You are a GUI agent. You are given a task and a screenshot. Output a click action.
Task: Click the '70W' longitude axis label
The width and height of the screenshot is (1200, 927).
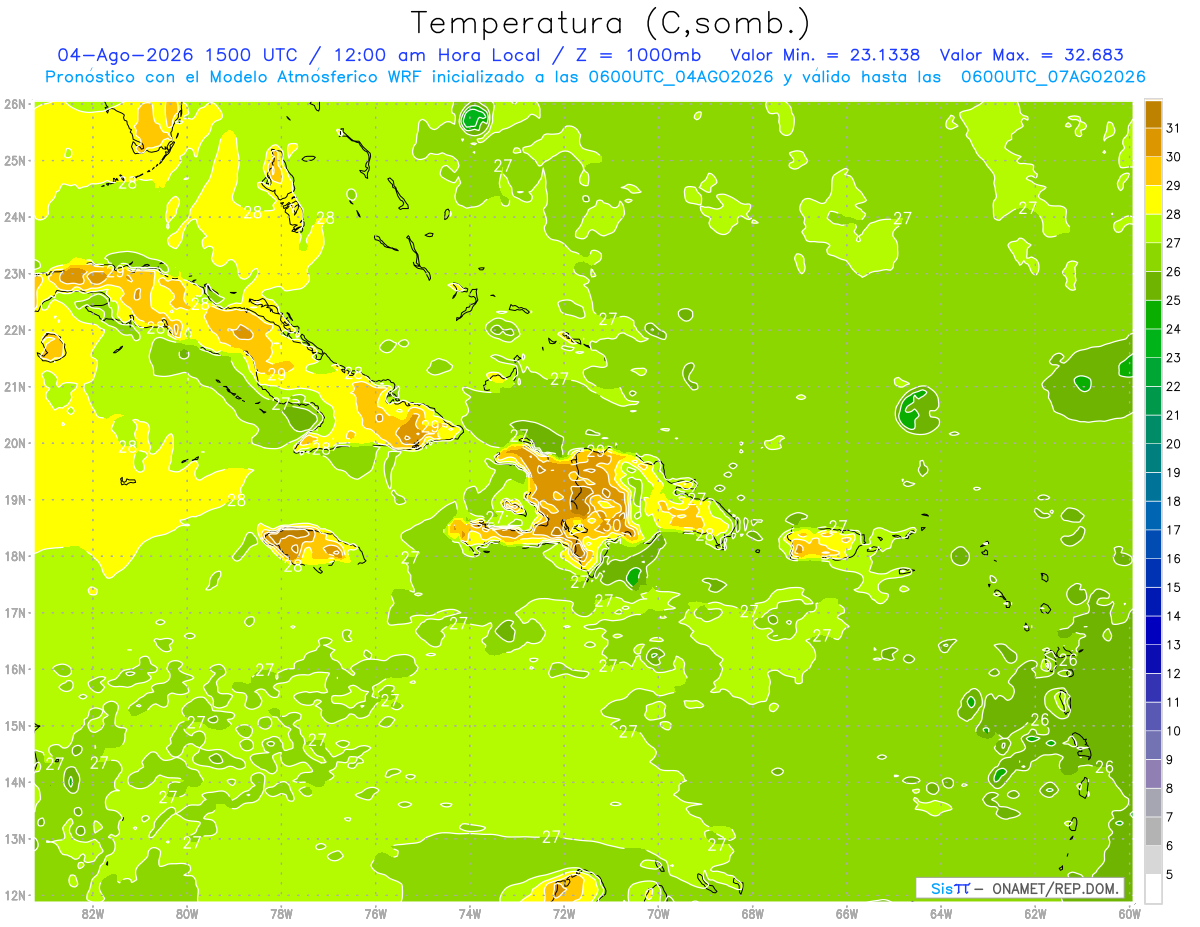tap(658, 913)
